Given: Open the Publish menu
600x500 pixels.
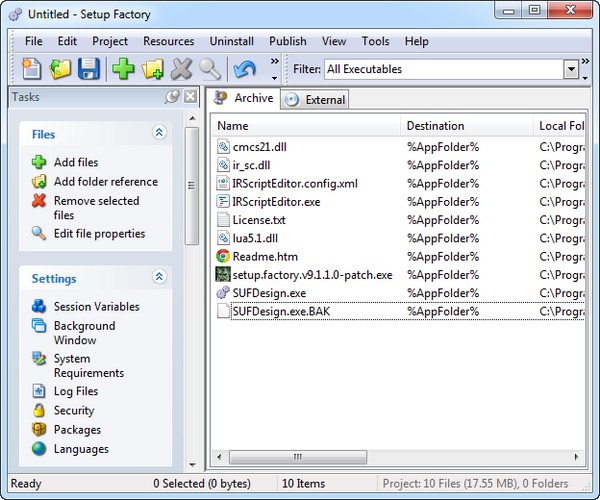Looking at the screenshot, I should click(x=288, y=41).
